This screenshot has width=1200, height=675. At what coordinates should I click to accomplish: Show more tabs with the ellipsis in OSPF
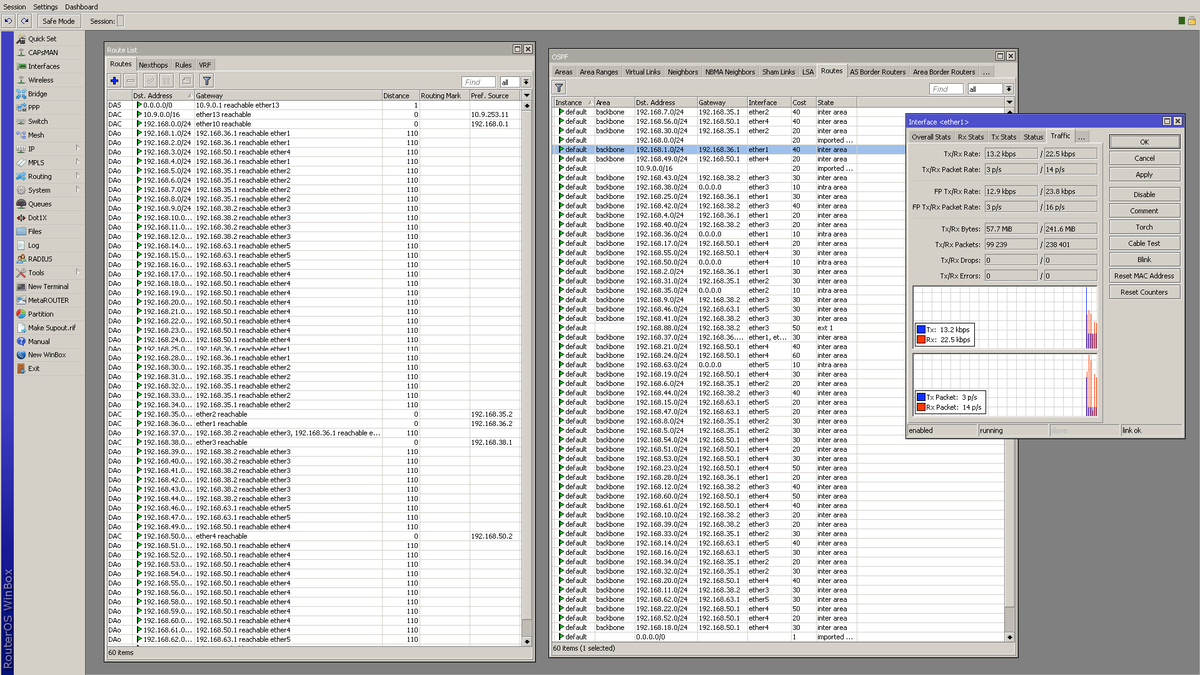[987, 72]
